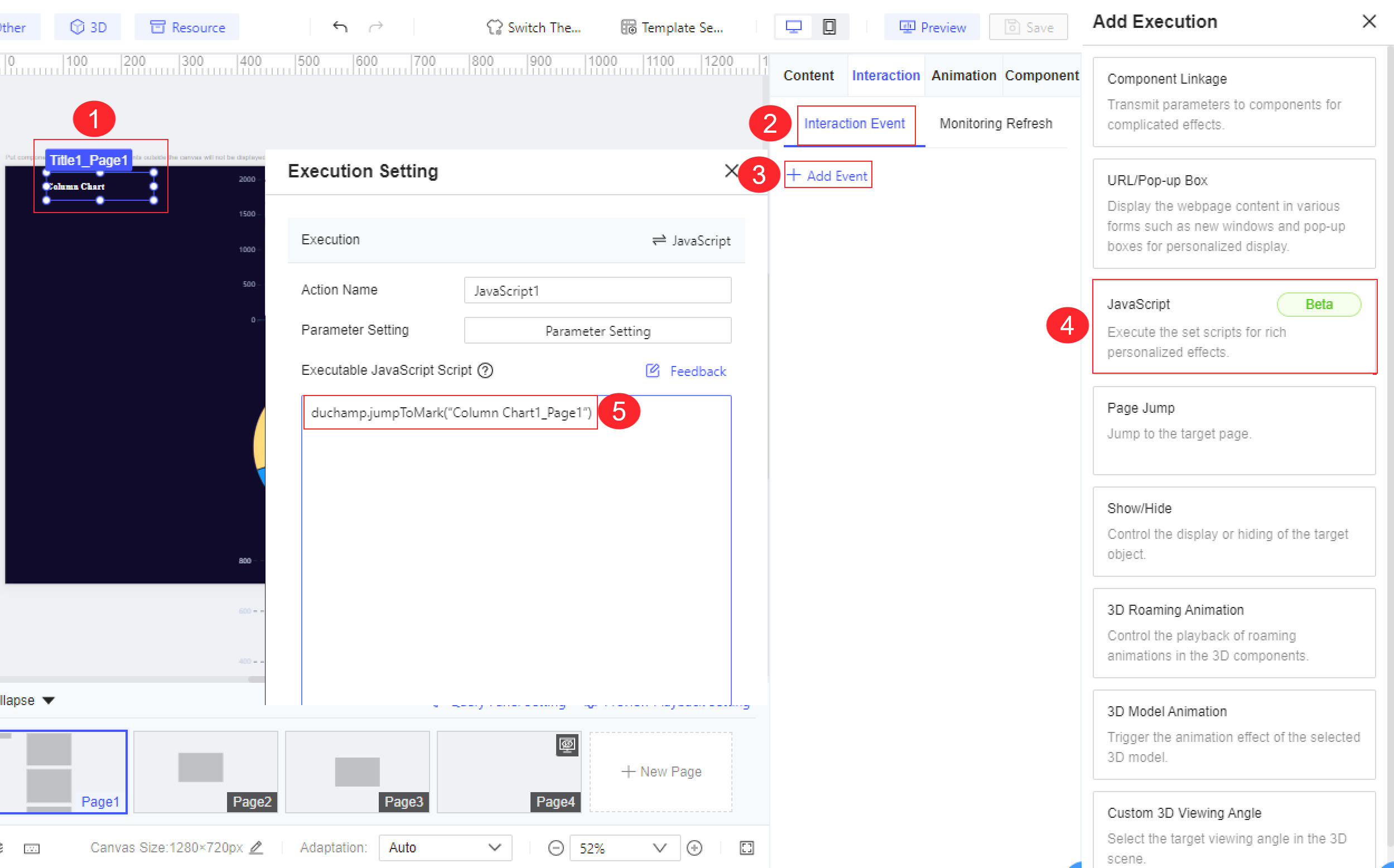Enter fullscreen canvas view

point(746,847)
